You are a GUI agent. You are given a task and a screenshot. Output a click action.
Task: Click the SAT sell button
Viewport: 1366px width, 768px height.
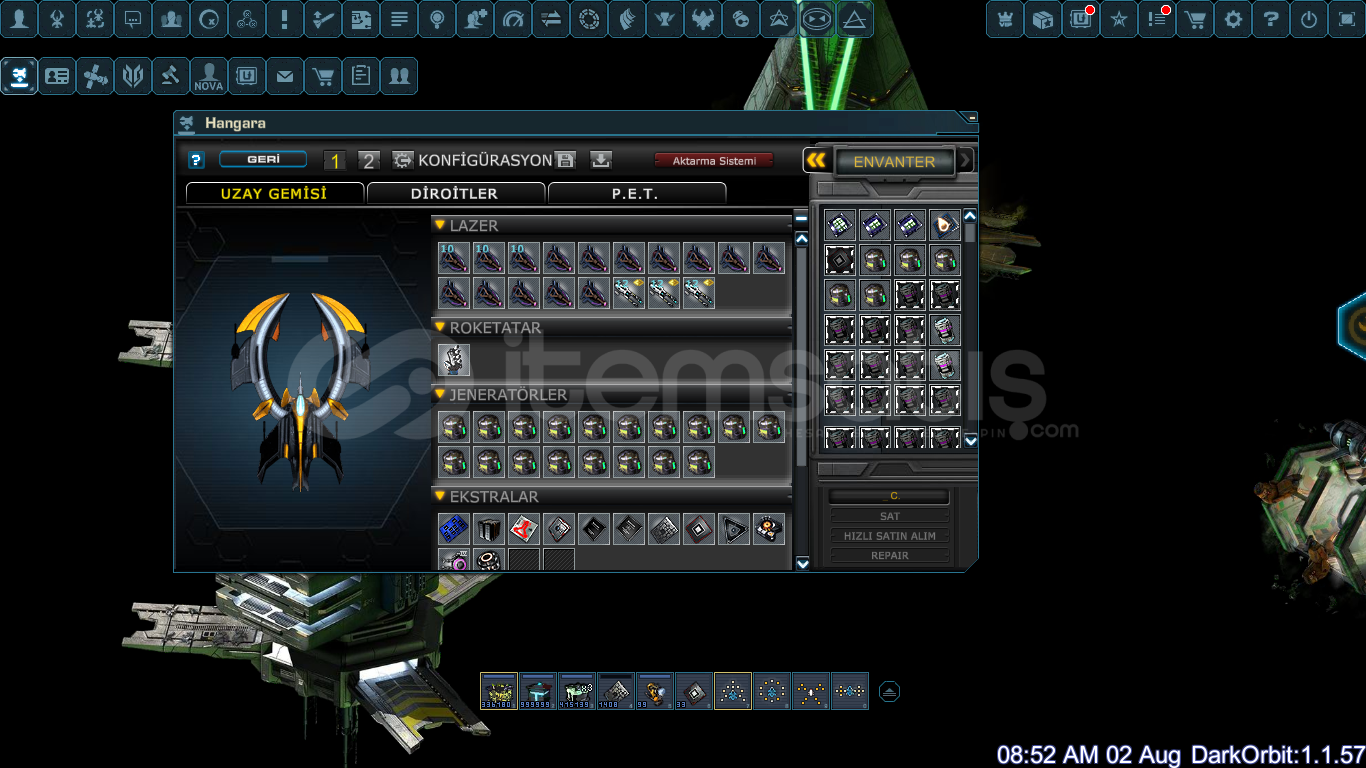pyautogui.click(x=890, y=516)
